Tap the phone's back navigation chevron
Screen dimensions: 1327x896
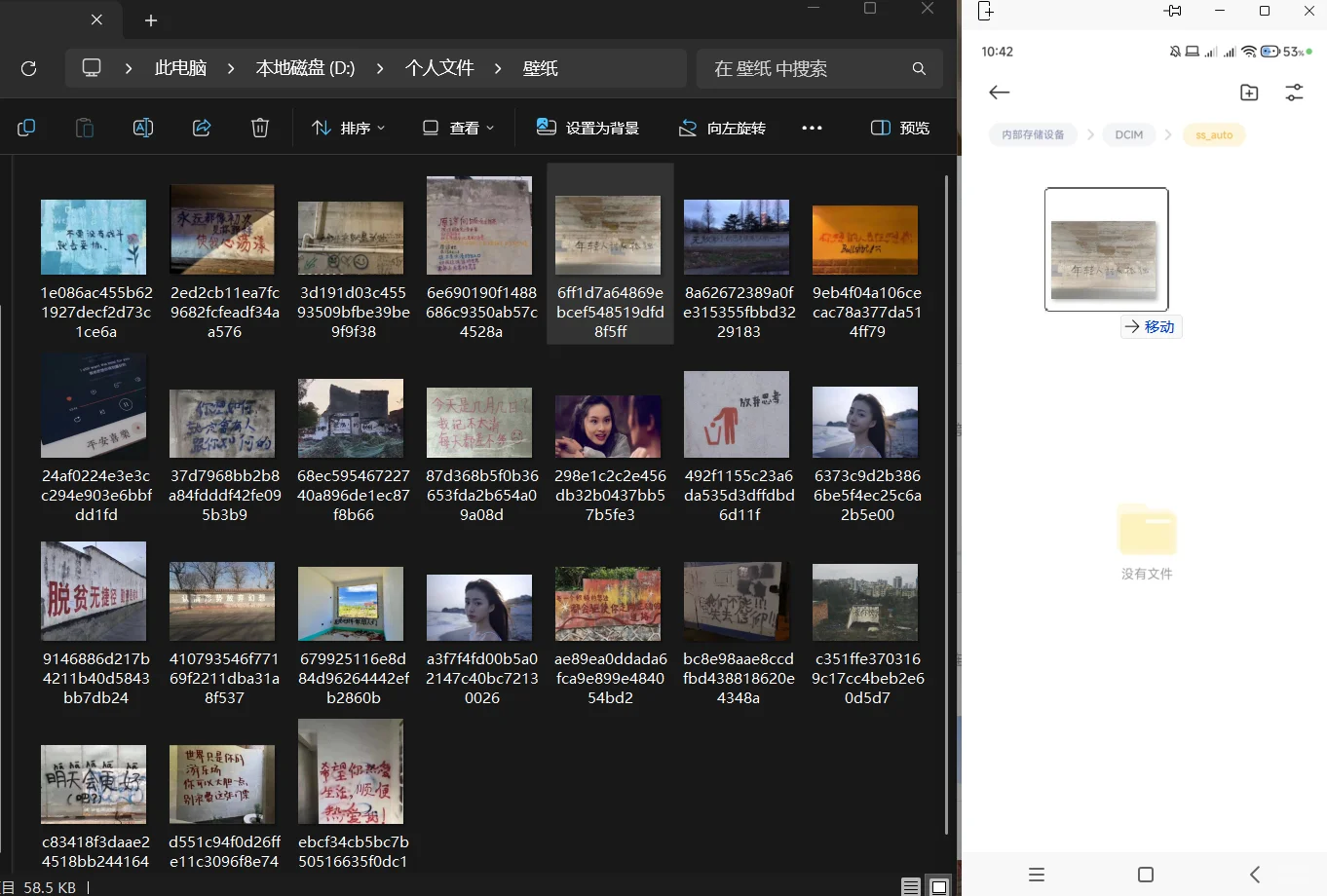pos(1255,875)
